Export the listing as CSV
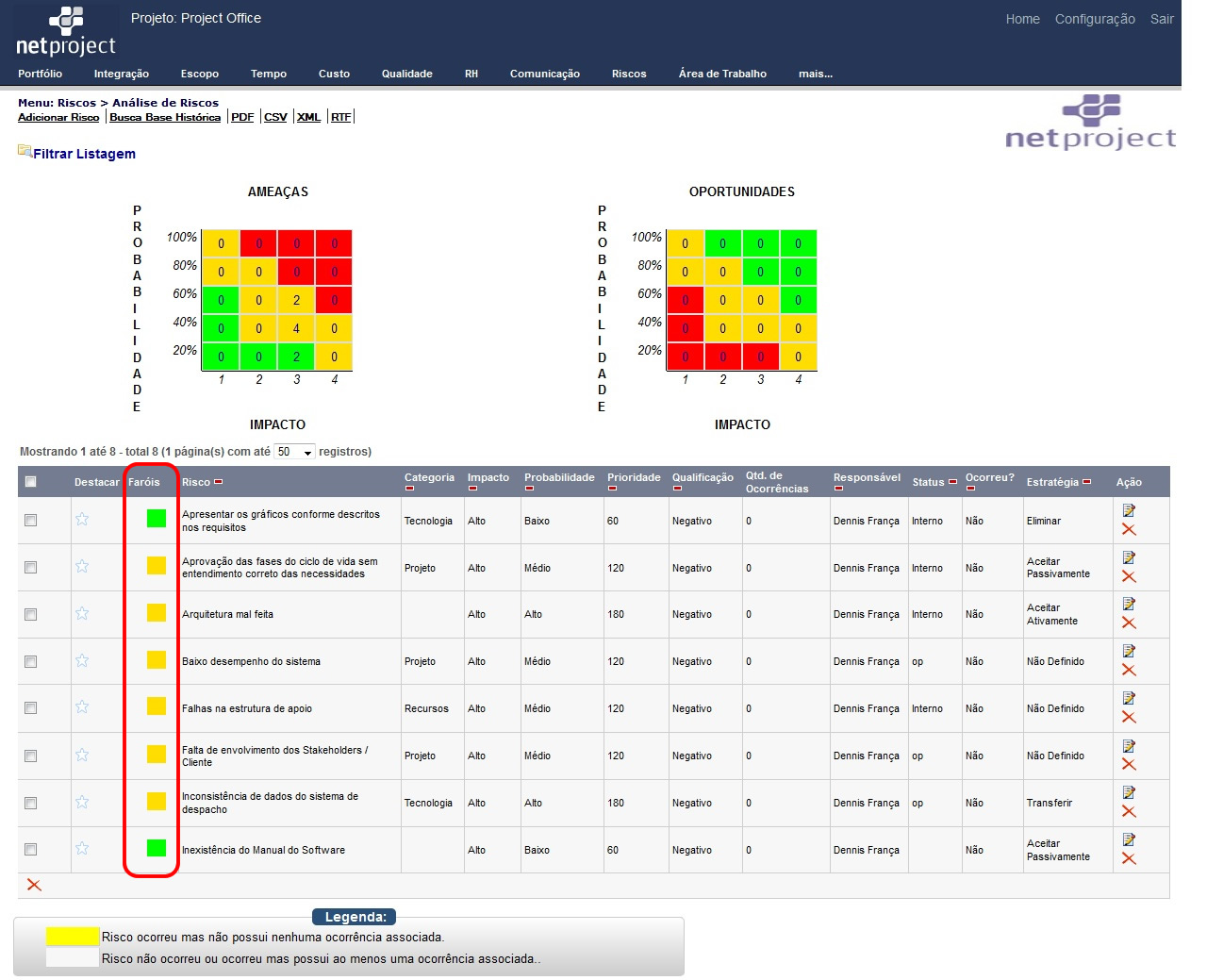The height and width of the screenshot is (980, 1207). tap(275, 117)
